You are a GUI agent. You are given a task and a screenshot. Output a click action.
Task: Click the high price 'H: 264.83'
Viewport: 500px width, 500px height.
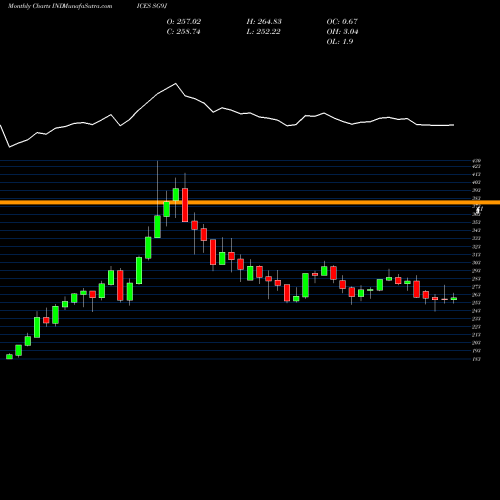click(264, 22)
